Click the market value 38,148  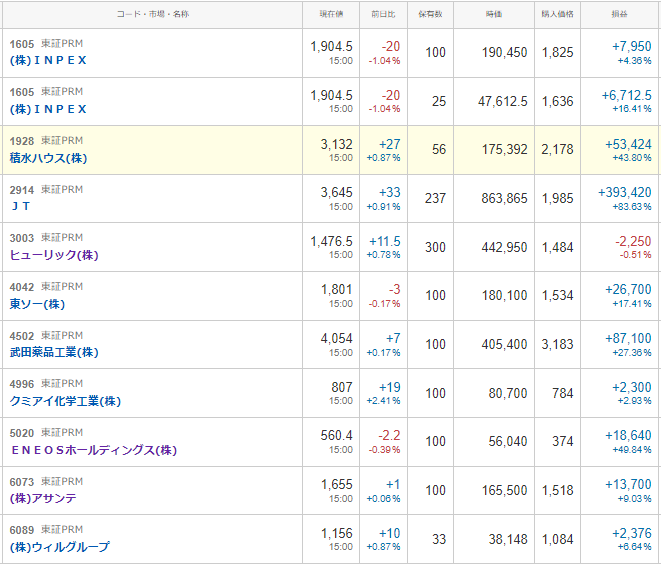(508, 539)
